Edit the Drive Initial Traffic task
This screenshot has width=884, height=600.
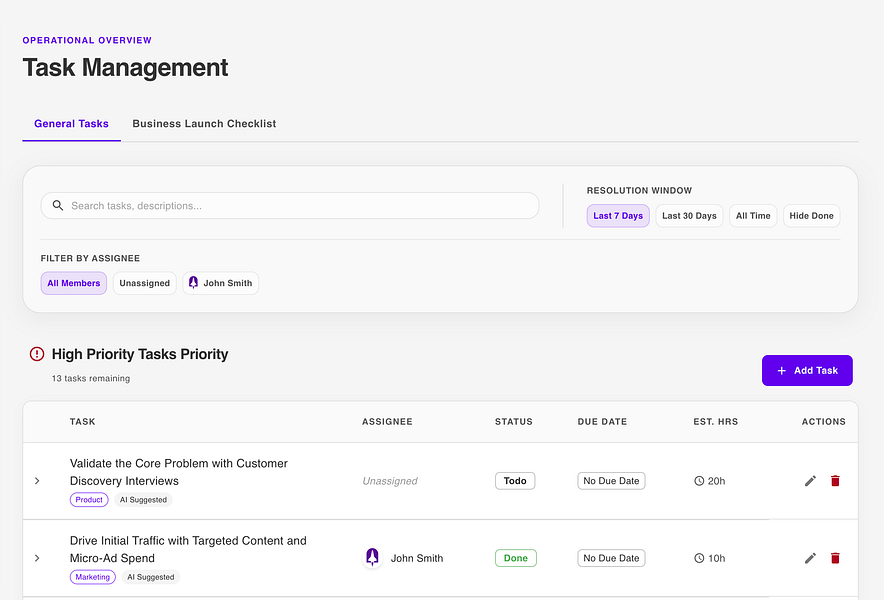click(810, 558)
